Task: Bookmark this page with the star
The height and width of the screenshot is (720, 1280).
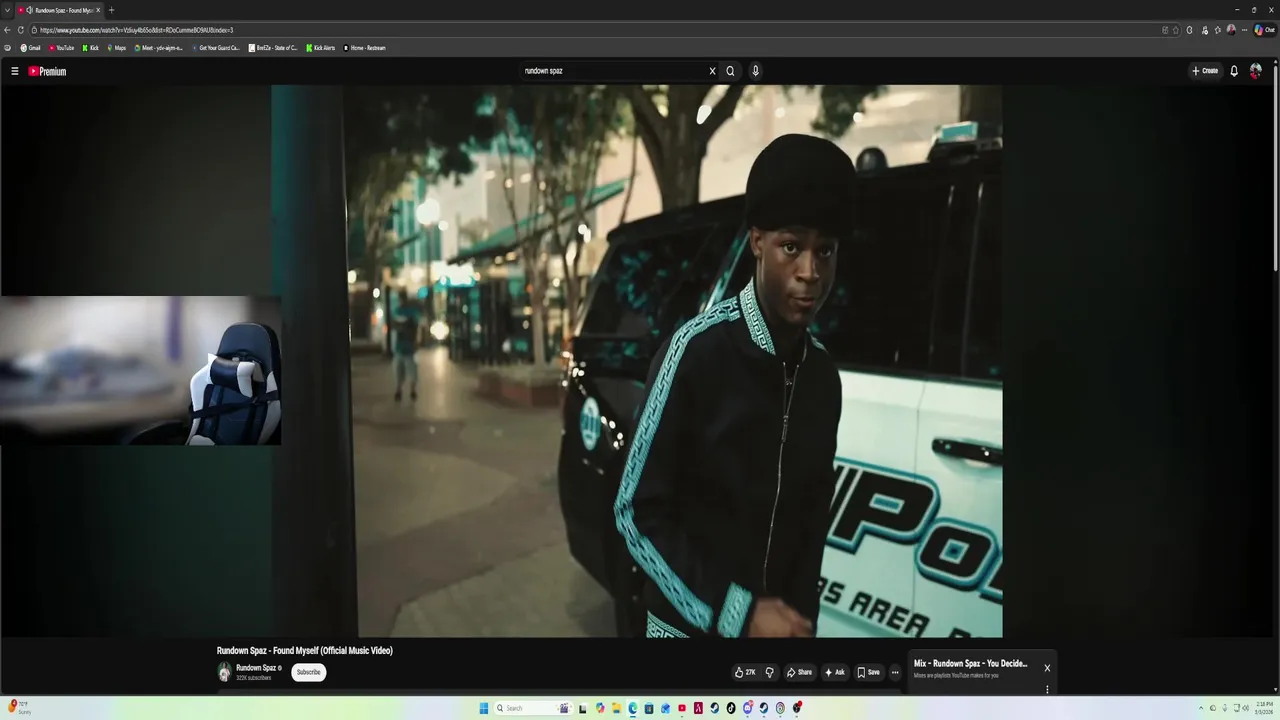Action: tap(1176, 30)
